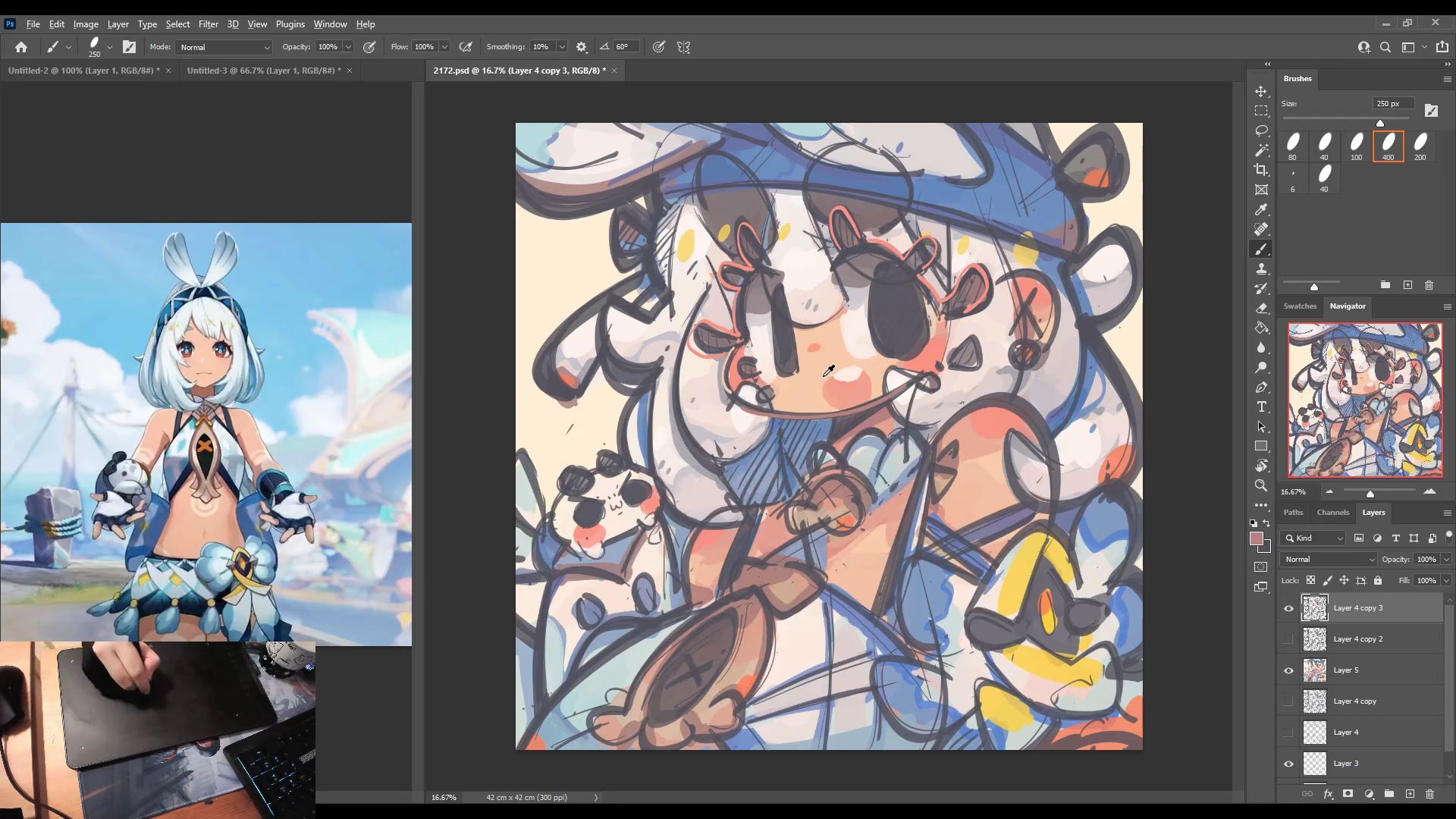1456x819 pixels.
Task: Select the Magic Wand tool
Action: coord(1261,150)
